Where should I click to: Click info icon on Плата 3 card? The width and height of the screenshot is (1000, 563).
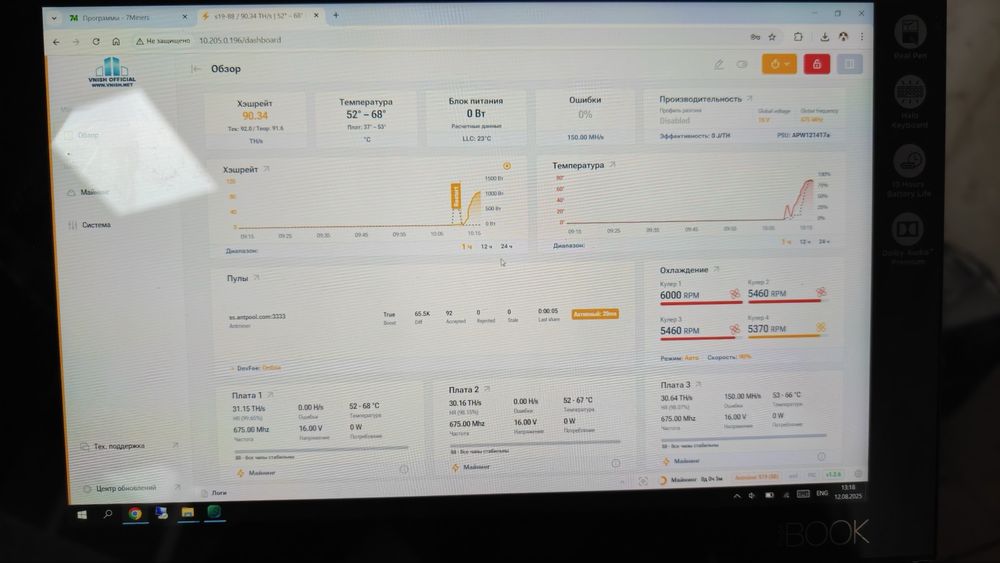point(821,457)
